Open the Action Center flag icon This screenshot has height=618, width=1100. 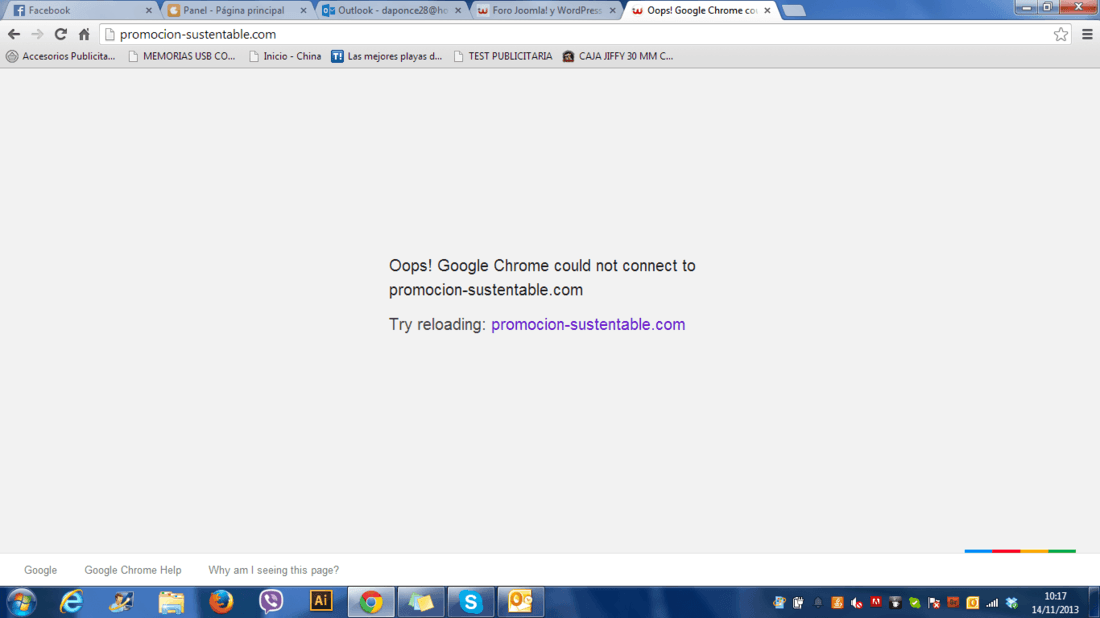(934, 603)
